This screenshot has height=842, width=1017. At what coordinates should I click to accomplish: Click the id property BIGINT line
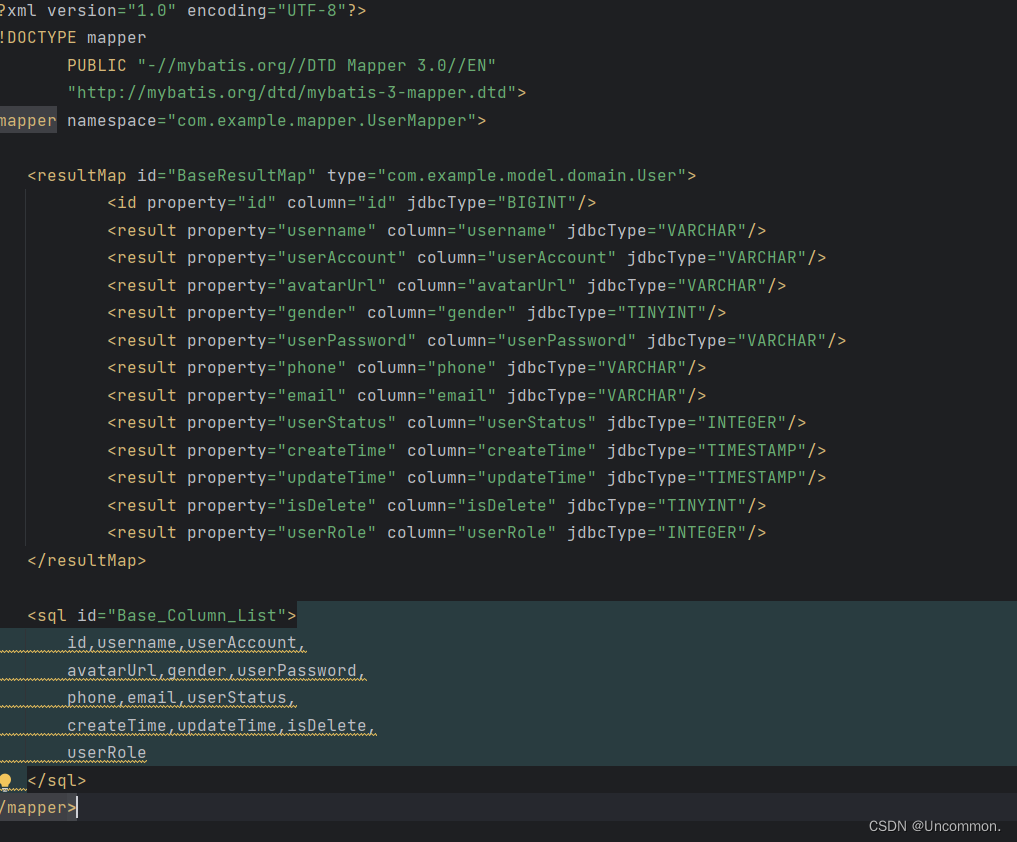point(352,203)
